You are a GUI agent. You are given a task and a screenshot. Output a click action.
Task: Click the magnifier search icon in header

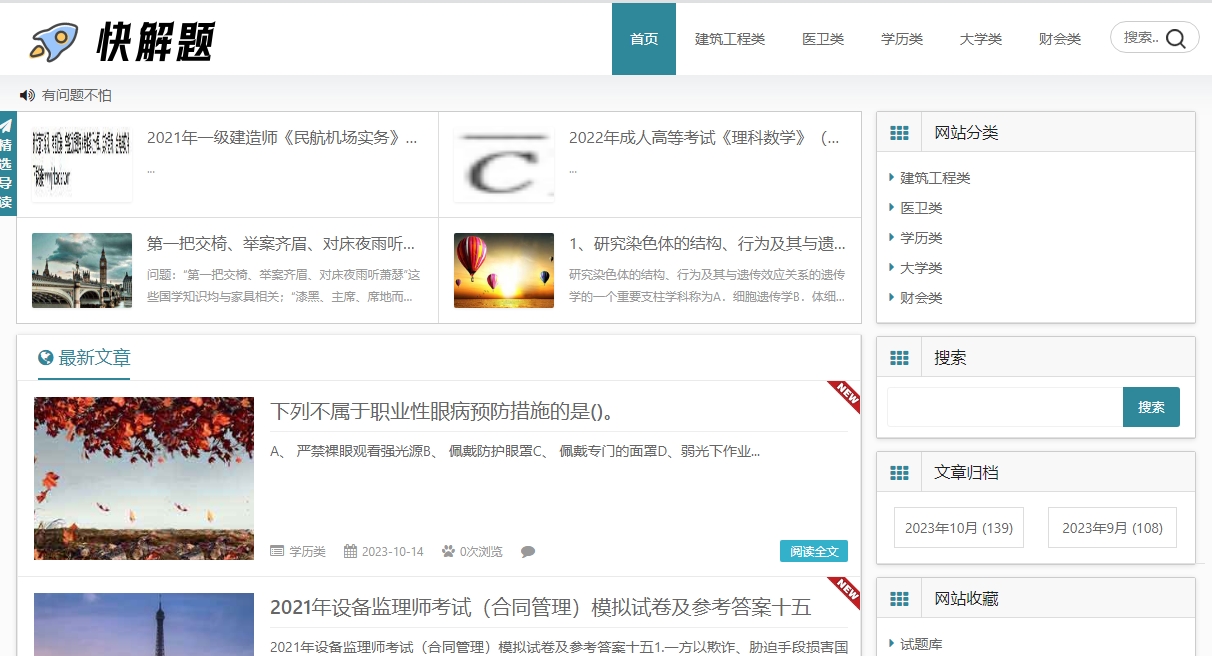coord(1176,39)
